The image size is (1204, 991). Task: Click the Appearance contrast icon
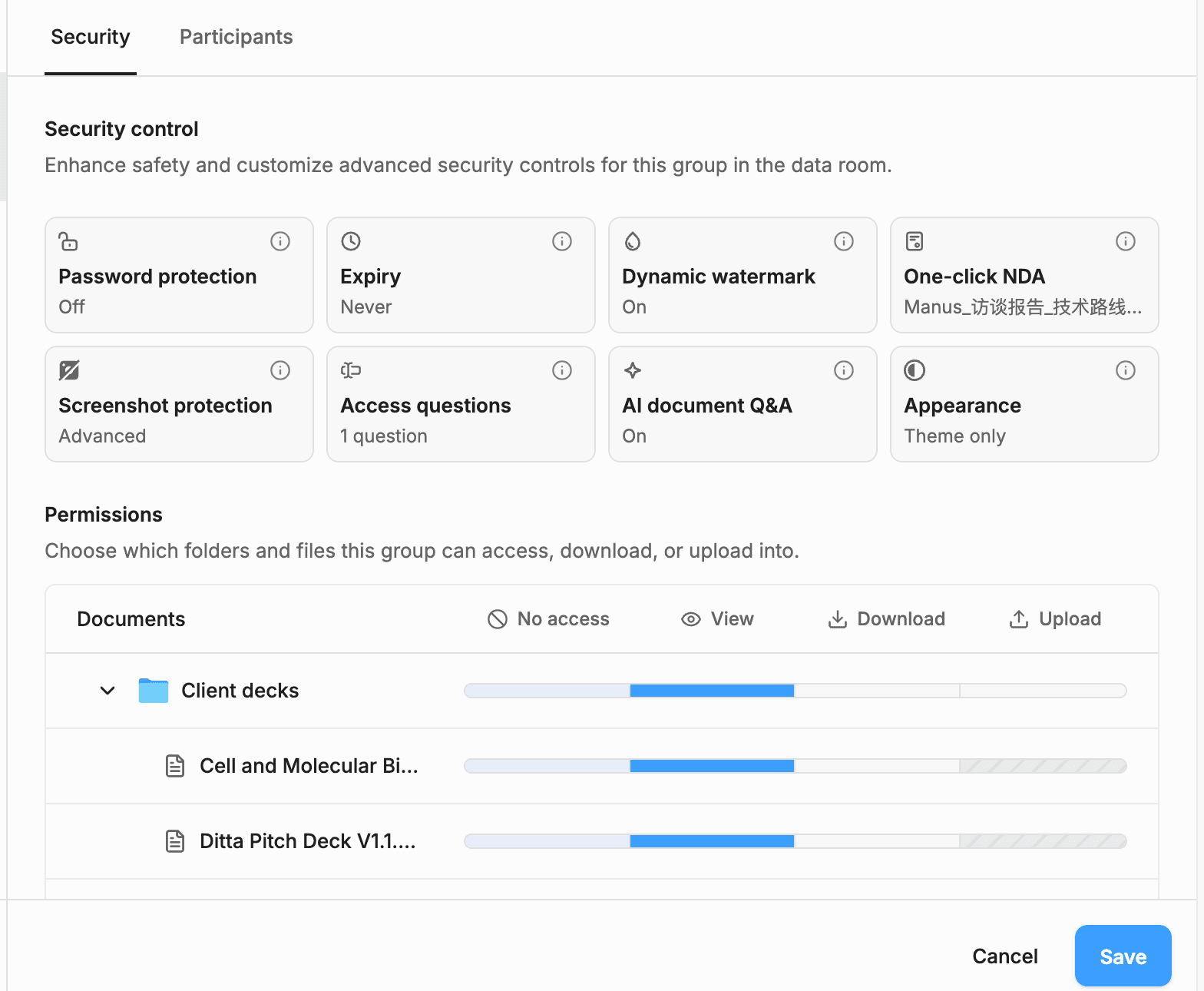[x=915, y=370]
